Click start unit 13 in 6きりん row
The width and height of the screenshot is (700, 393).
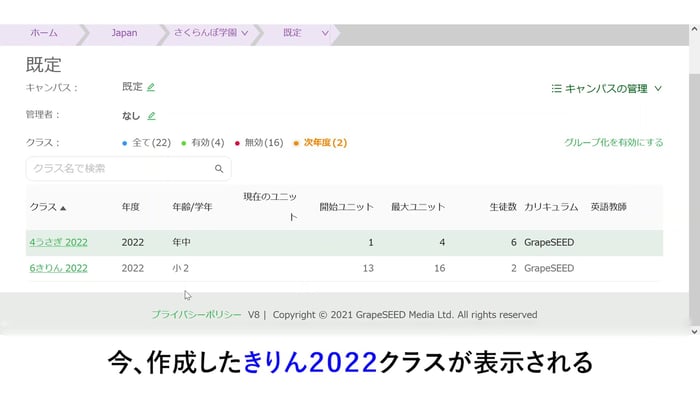pos(368,268)
